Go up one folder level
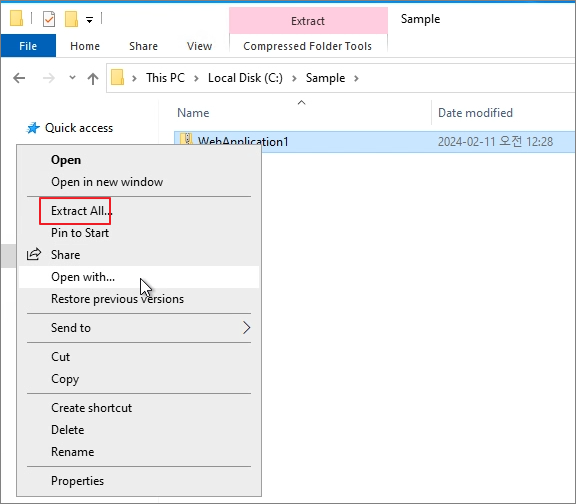Viewport: 576px width, 504px height. tap(93, 78)
